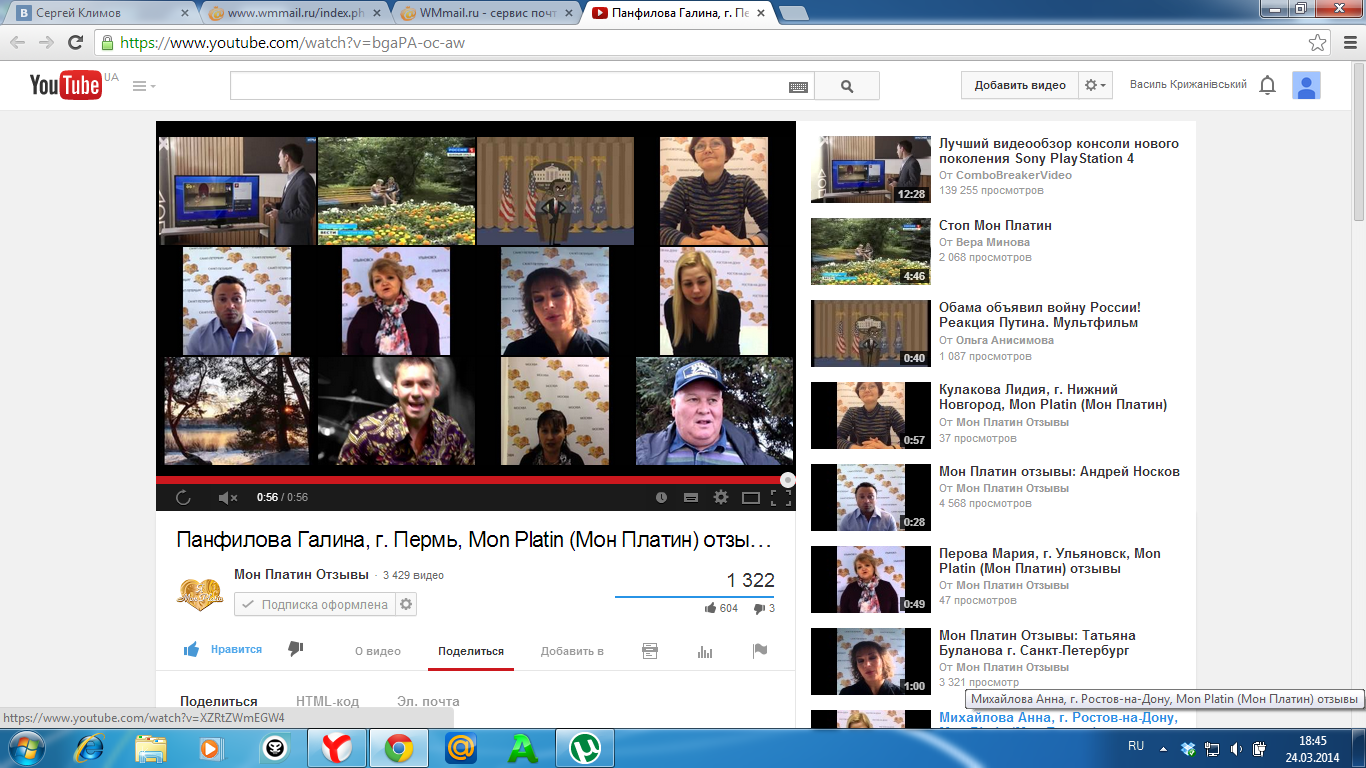Open the statistics bar chart icon
Screen dimensions: 1366x768
click(705, 651)
